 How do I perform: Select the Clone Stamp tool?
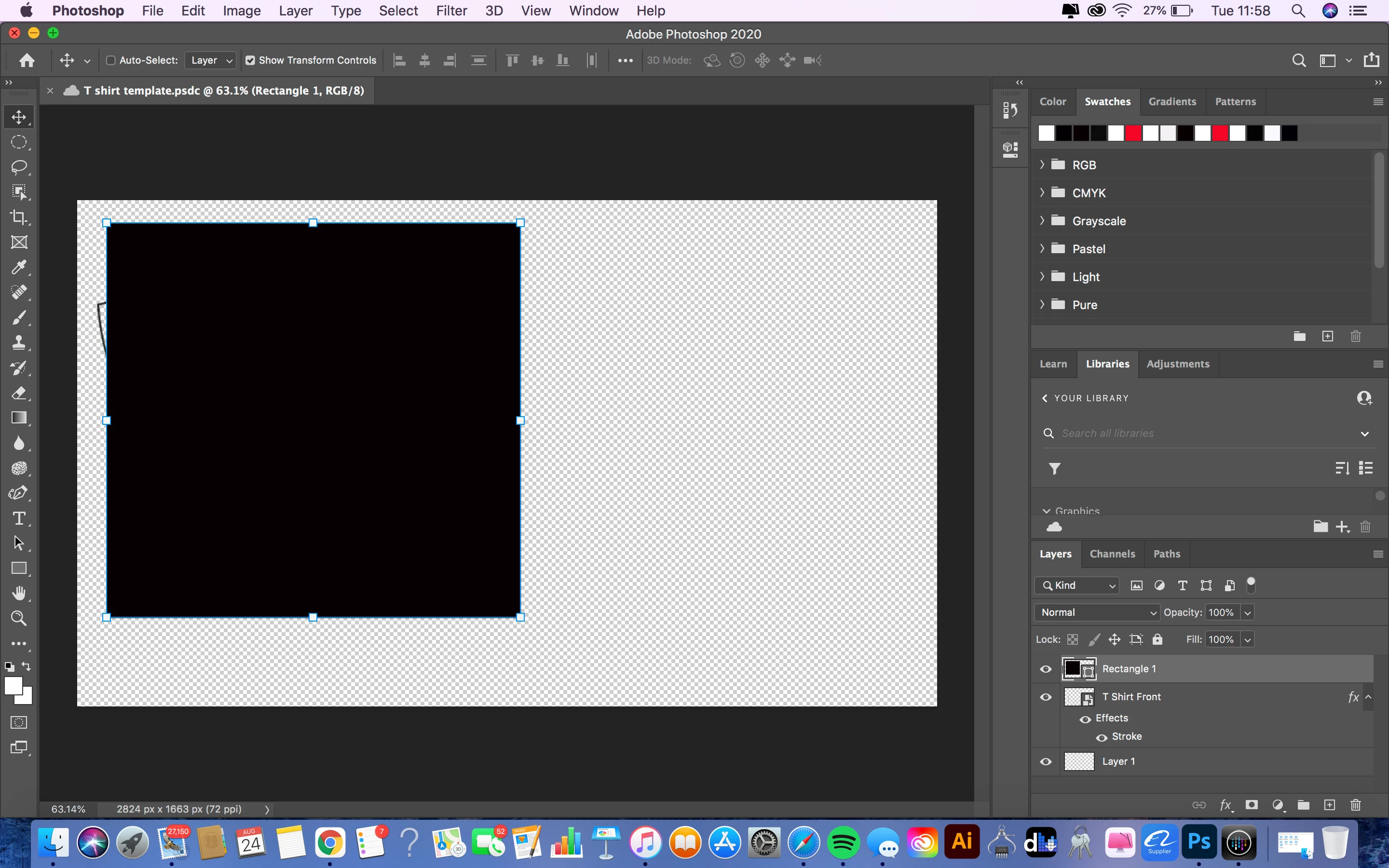18,343
